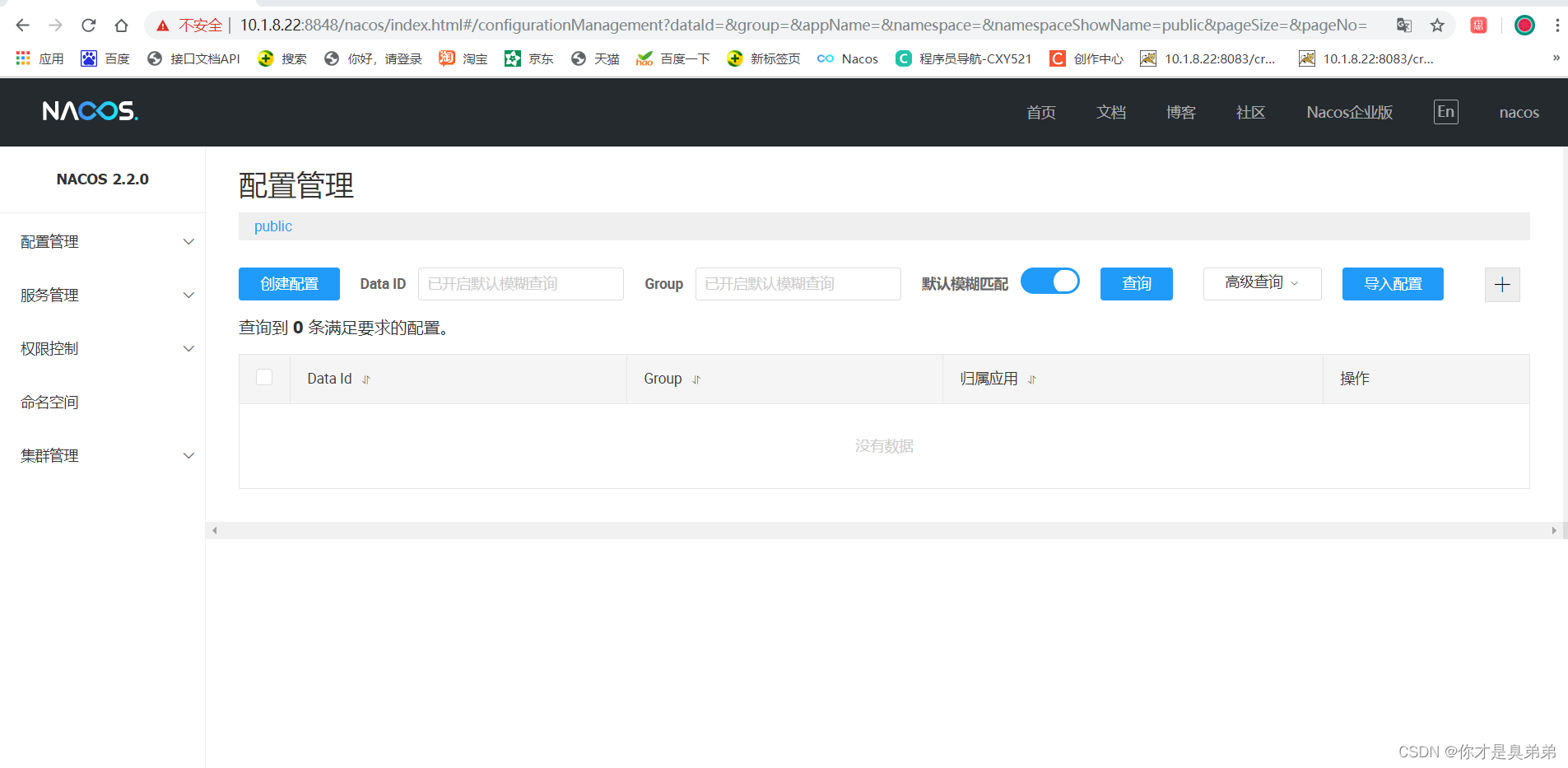1568x768 pixels.
Task: Open Nacos企业版 in the top navigation
Action: click(1350, 113)
